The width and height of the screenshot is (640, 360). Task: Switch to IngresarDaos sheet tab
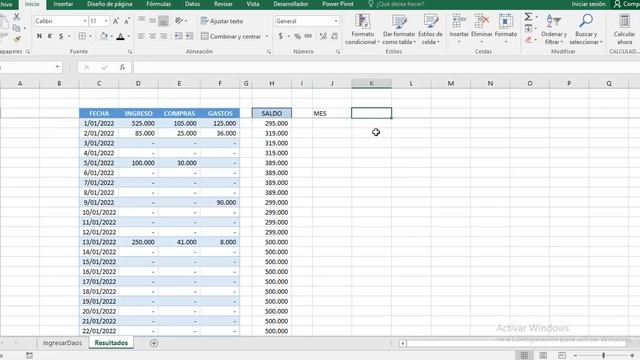click(62, 343)
